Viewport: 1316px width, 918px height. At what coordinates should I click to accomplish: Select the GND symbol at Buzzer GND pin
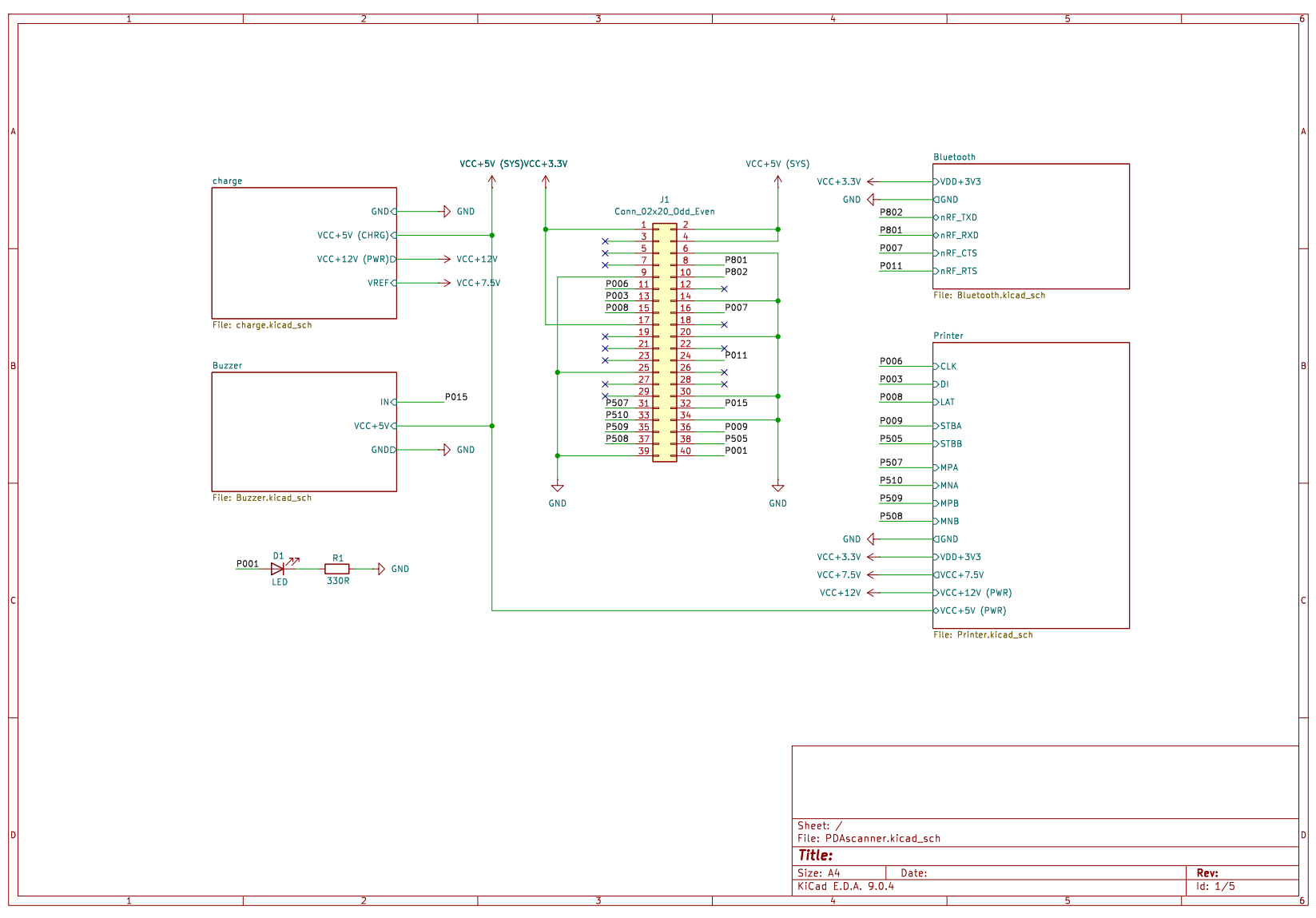point(447,450)
